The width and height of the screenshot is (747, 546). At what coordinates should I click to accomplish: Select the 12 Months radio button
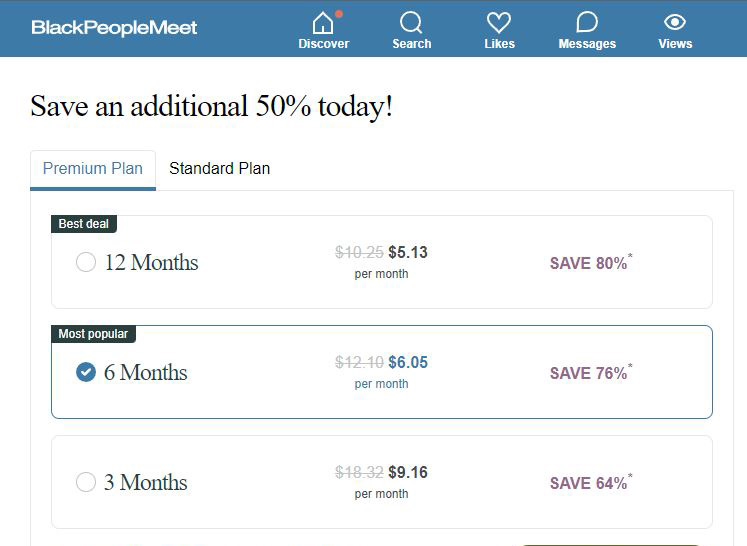pos(86,262)
